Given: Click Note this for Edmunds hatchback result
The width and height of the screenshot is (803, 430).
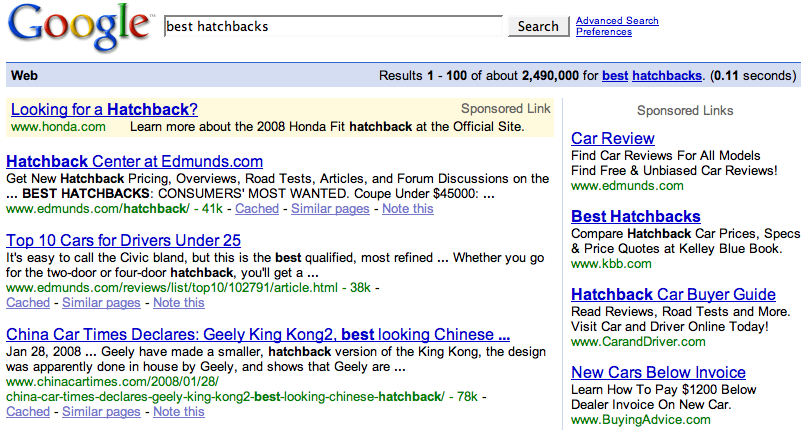Looking at the screenshot, I should [408, 209].
